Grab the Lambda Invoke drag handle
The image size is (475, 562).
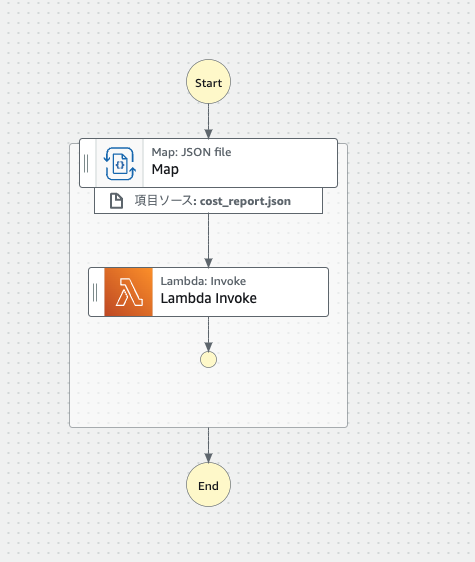tap(95, 292)
